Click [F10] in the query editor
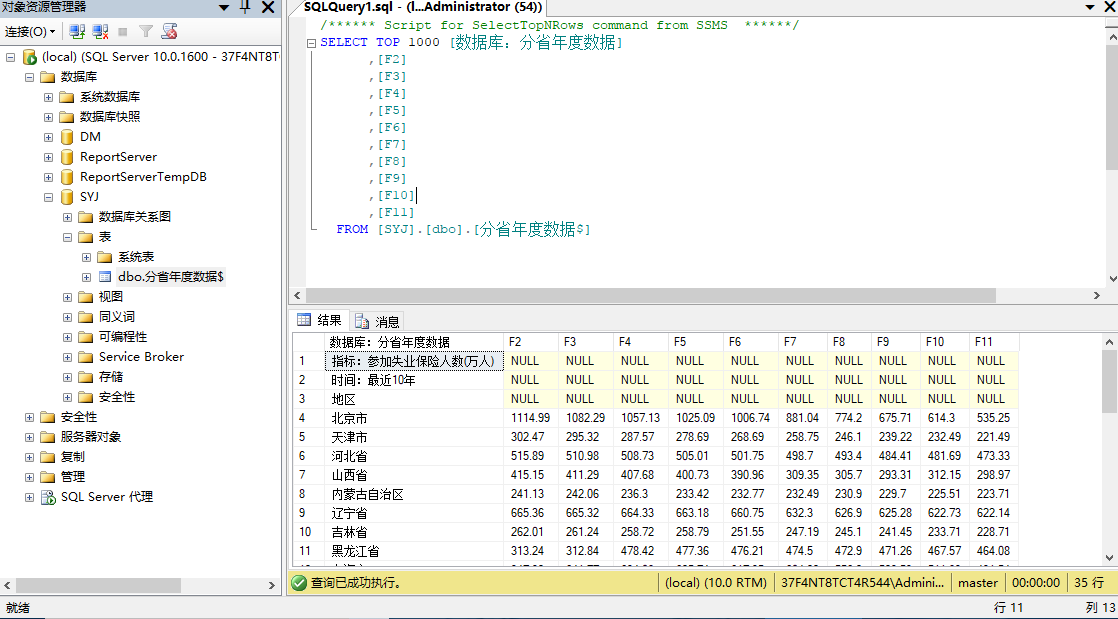This screenshot has width=1118, height=619. [x=396, y=195]
